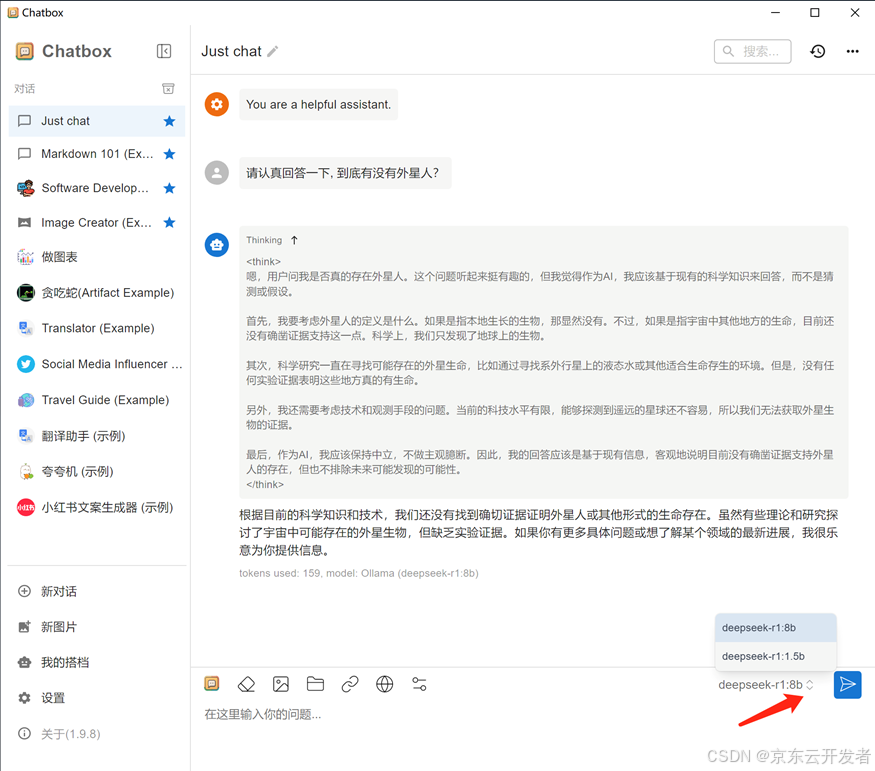Toggle star on Markdown 101 conversation
Viewport: 875px width, 771px height.
tap(170, 154)
